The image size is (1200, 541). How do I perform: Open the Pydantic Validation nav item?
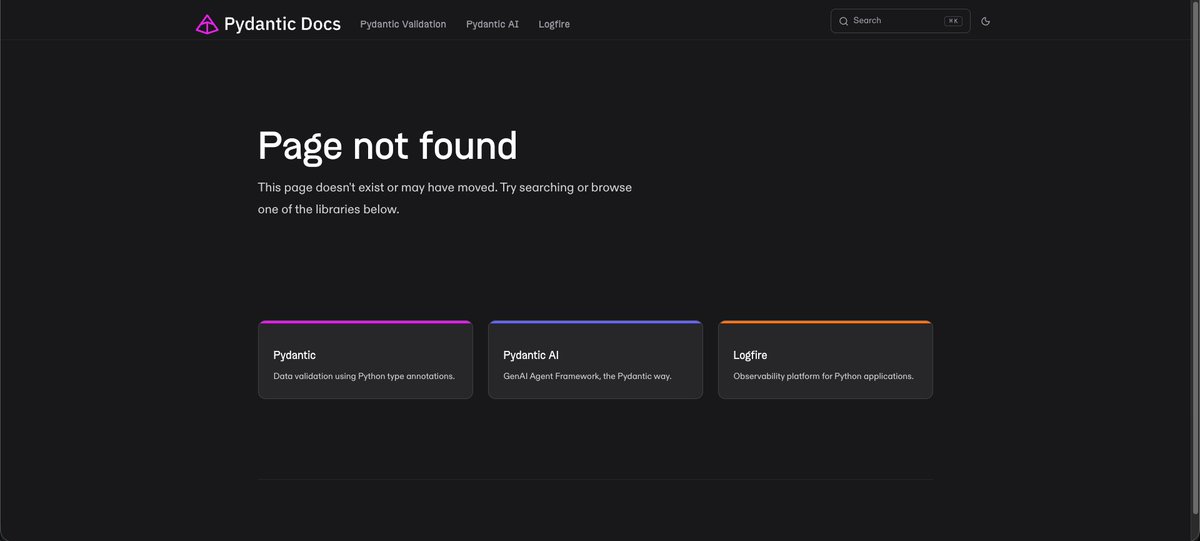click(x=403, y=24)
